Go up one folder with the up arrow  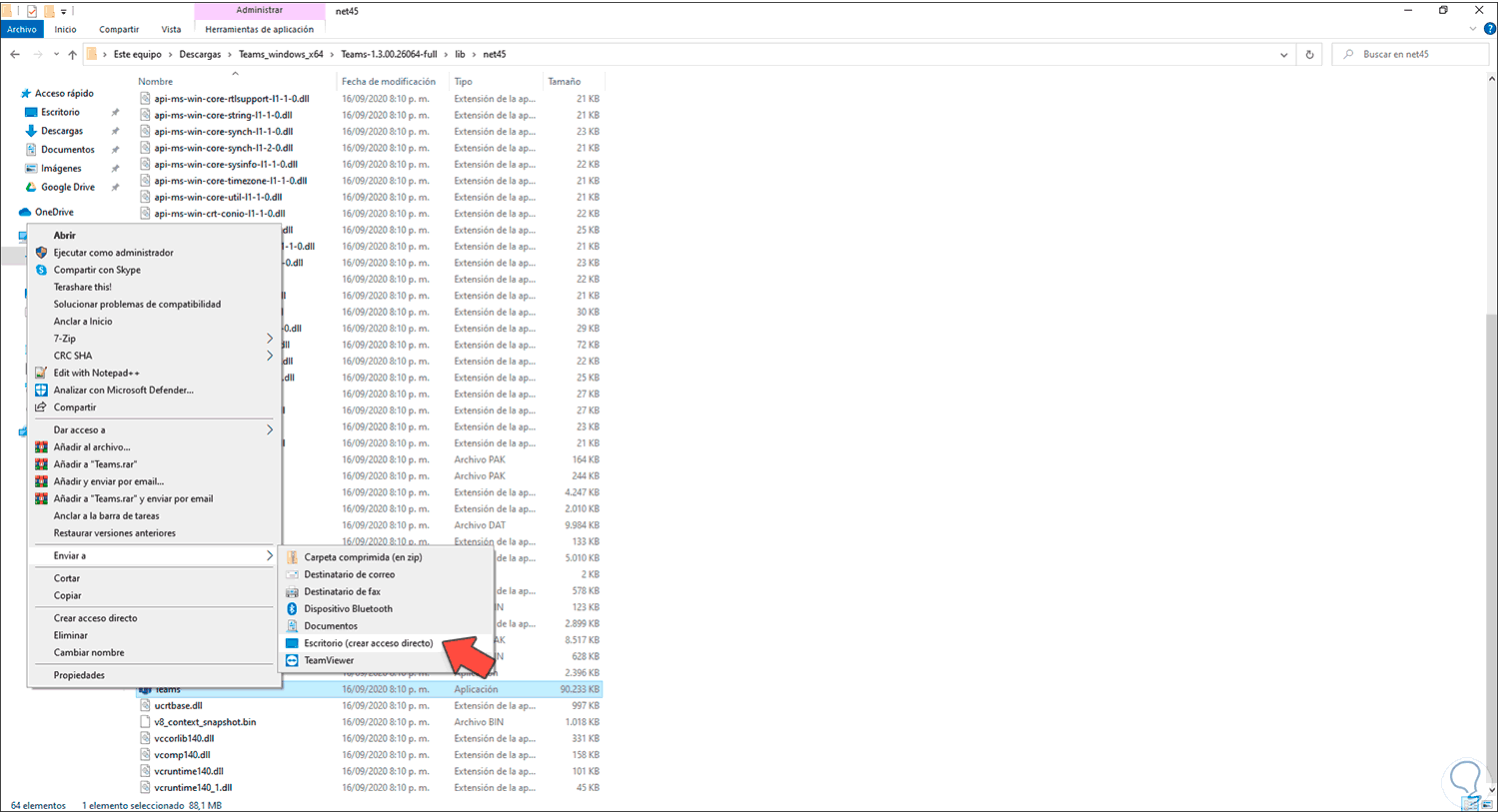72,54
